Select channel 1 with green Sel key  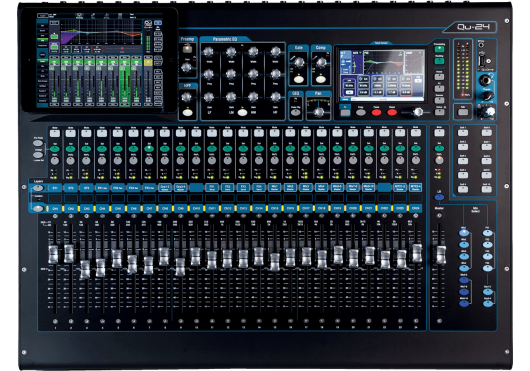pos(55,149)
